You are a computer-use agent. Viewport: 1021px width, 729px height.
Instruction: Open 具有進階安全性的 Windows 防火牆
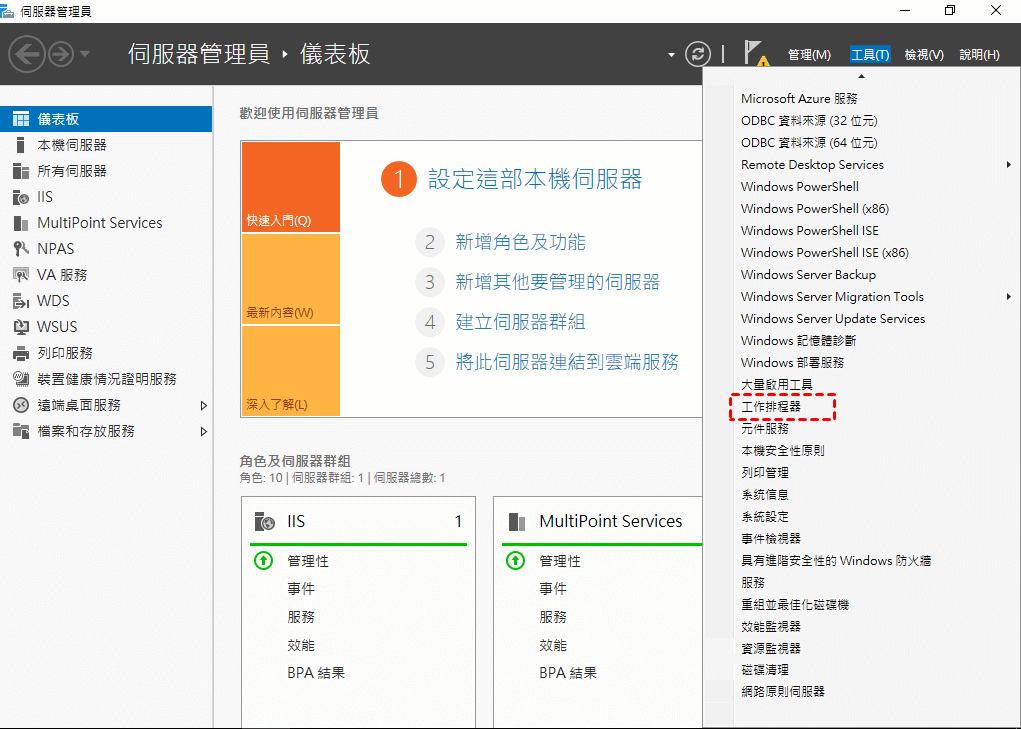coord(836,560)
